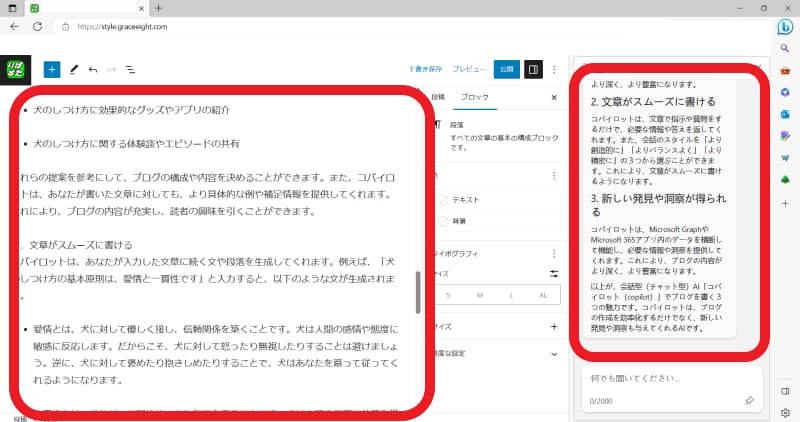Image resolution: width=800 pixels, height=422 pixels.
Task: Click heading 3. 新しい発見や洞察が得られる
Action: pos(658,205)
